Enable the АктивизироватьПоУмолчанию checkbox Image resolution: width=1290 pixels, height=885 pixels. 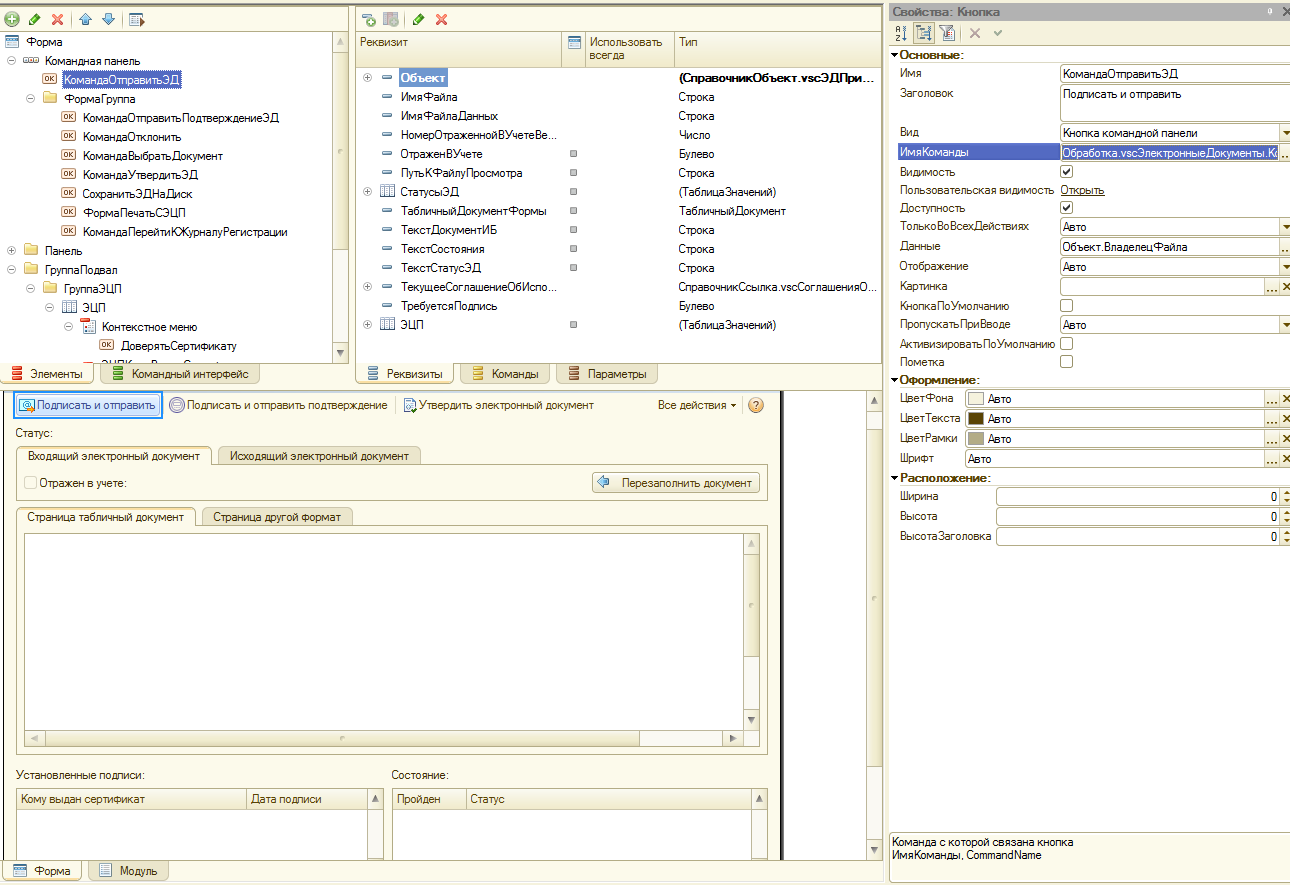pos(1066,344)
